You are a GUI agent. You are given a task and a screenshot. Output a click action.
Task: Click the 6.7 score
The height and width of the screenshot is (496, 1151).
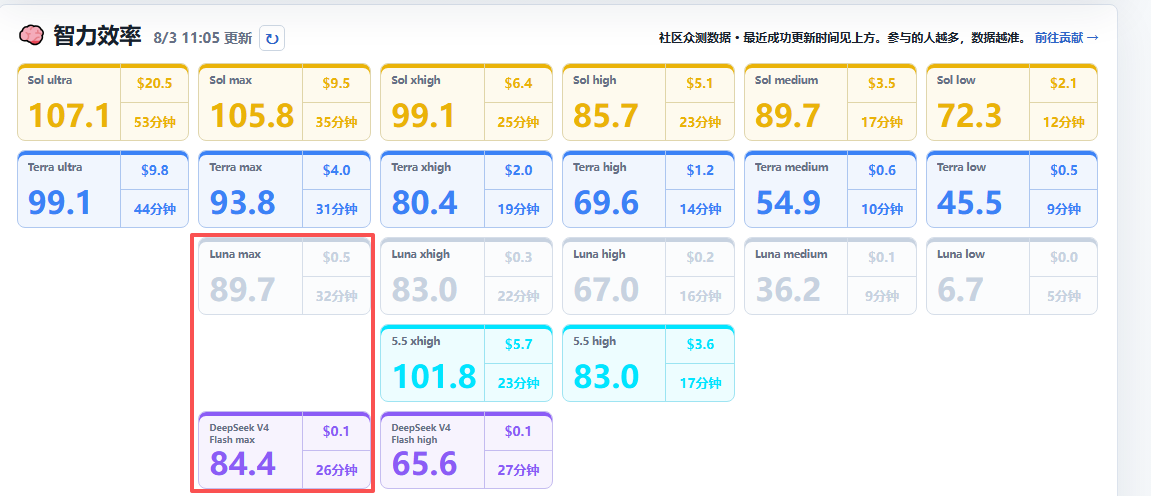point(960,289)
